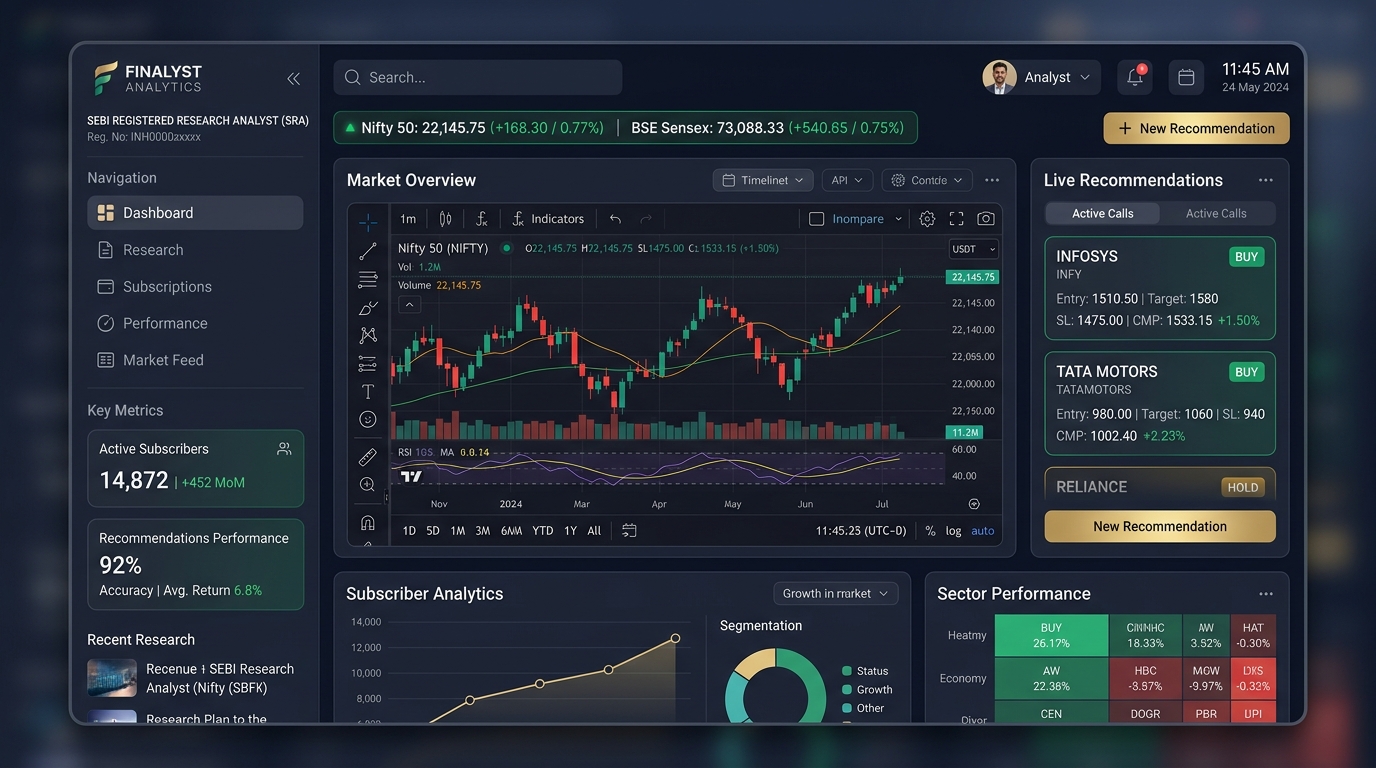Activate the ruler measure tool
The width and height of the screenshot is (1376, 768).
368,456
